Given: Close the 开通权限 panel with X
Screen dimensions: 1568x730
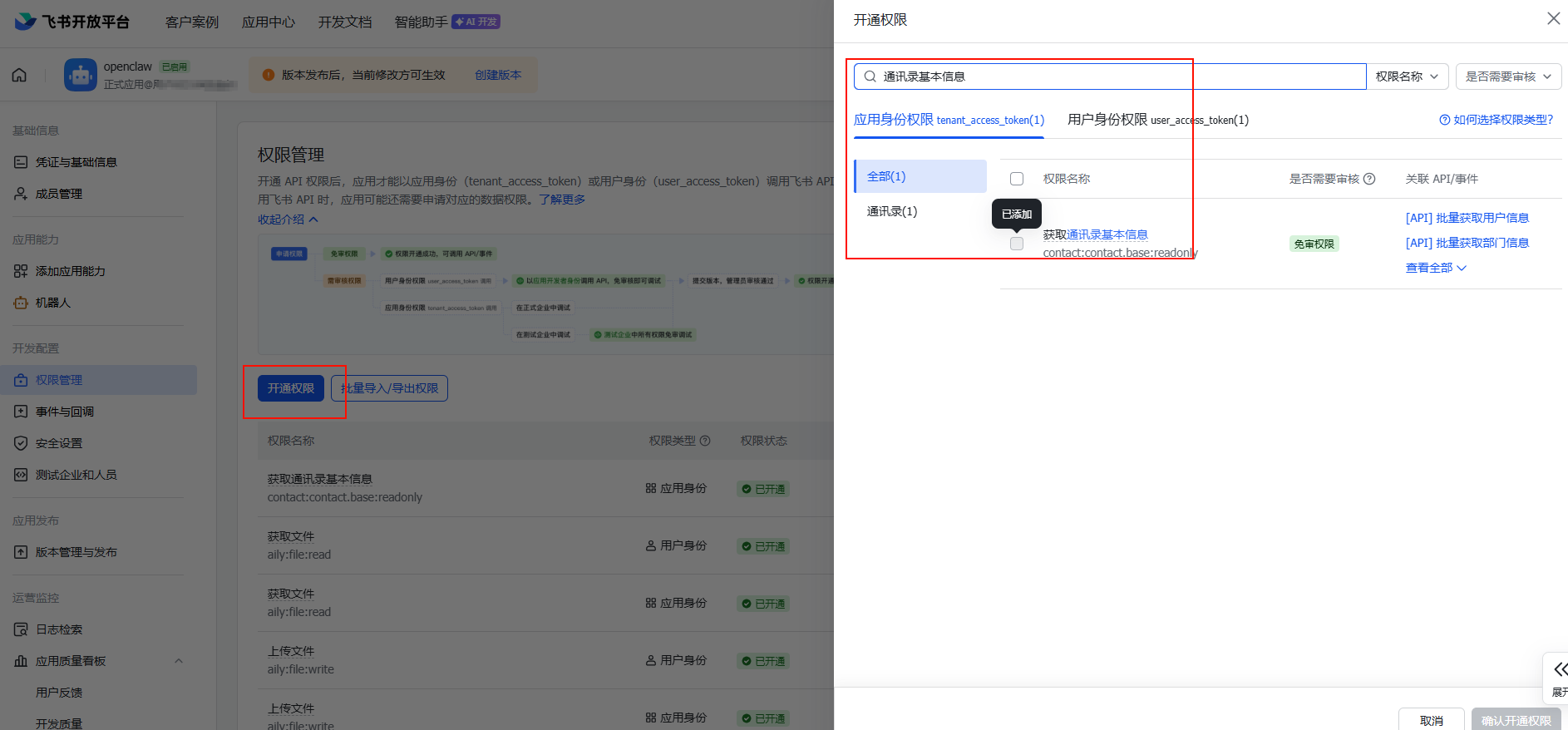Looking at the screenshot, I should (x=1553, y=18).
